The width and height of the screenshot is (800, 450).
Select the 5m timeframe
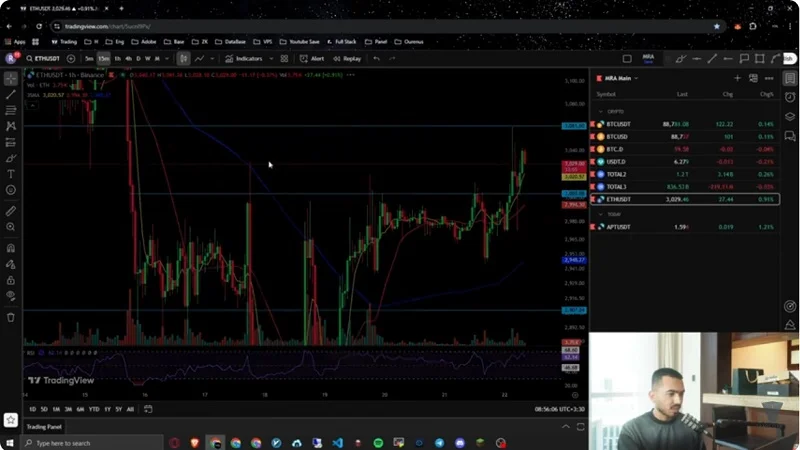click(89, 58)
